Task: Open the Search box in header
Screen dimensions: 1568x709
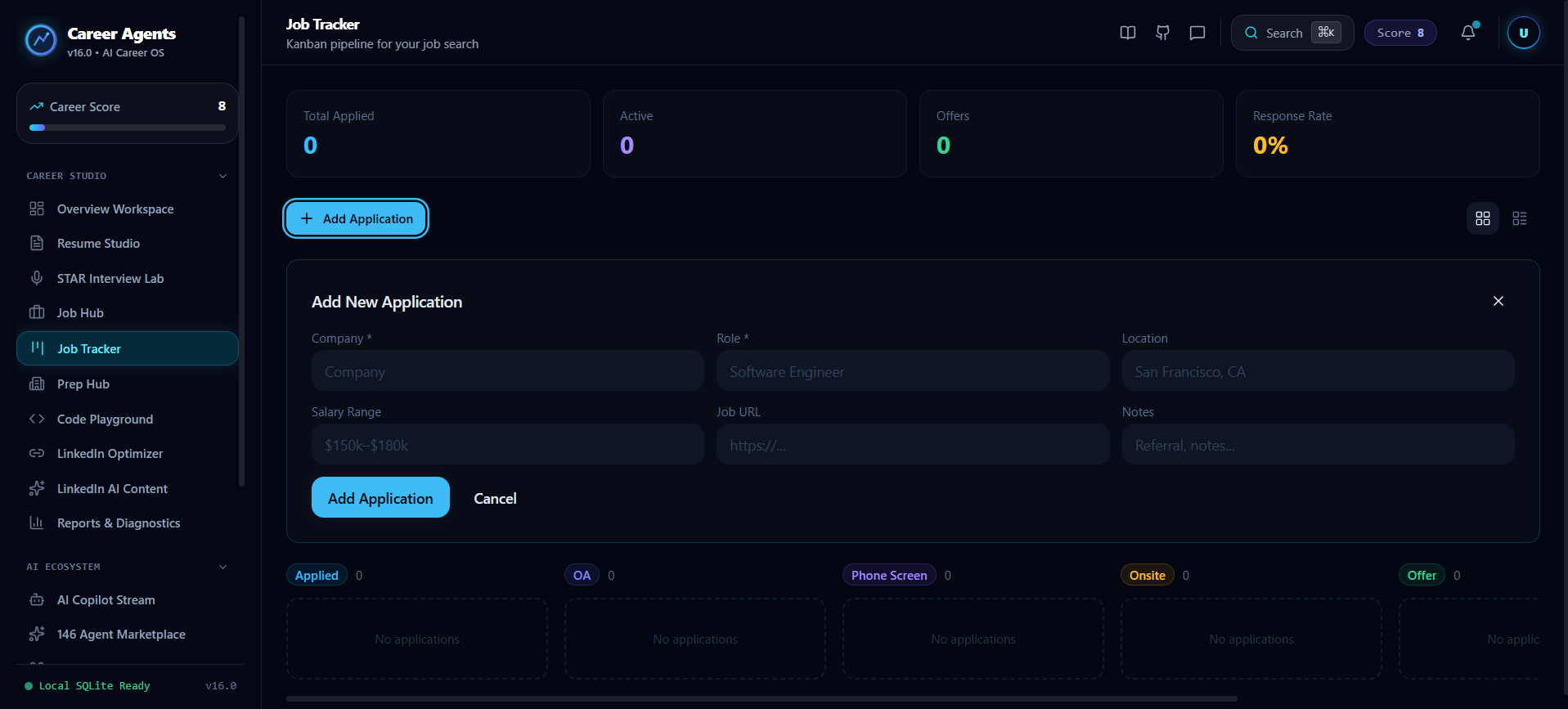Action: coord(1292,33)
